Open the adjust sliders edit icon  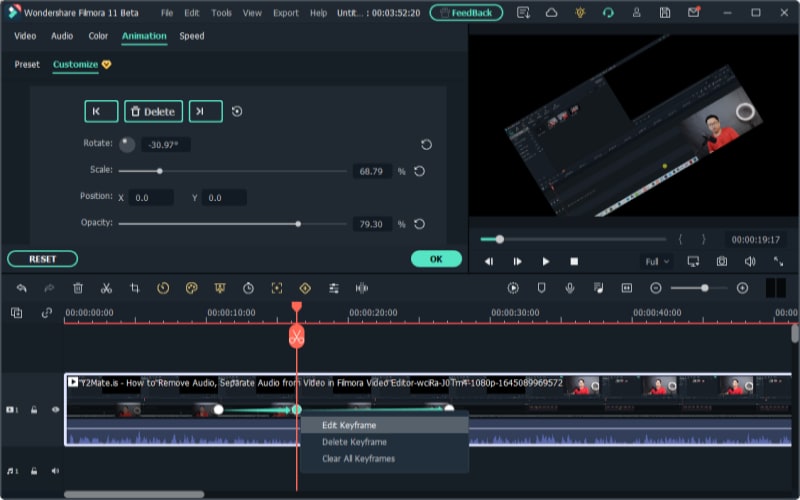pyautogui.click(x=334, y=288)
